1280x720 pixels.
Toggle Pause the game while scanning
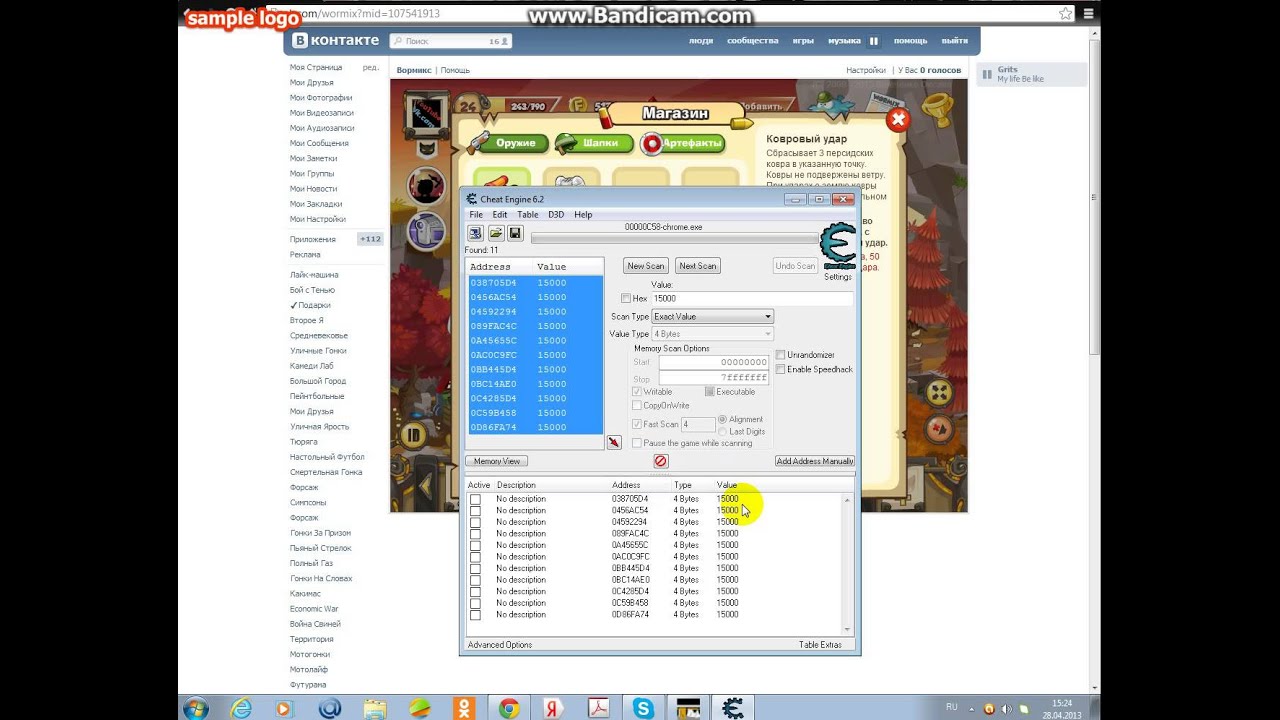click(637, 443)
